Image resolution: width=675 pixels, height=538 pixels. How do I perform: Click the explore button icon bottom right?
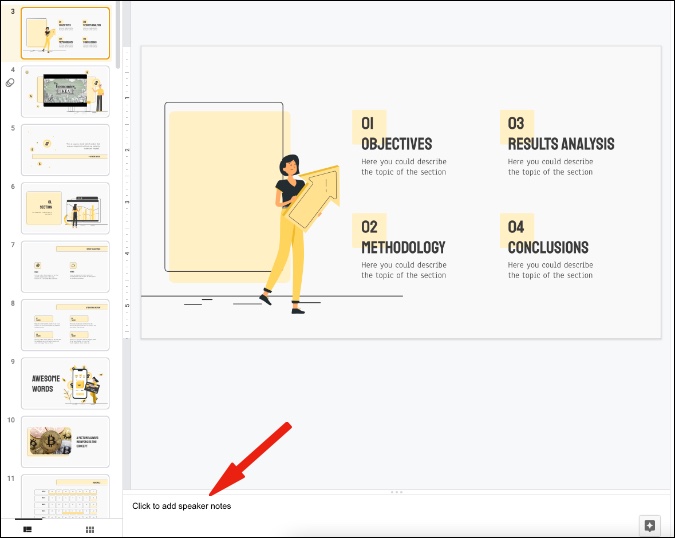650,526
